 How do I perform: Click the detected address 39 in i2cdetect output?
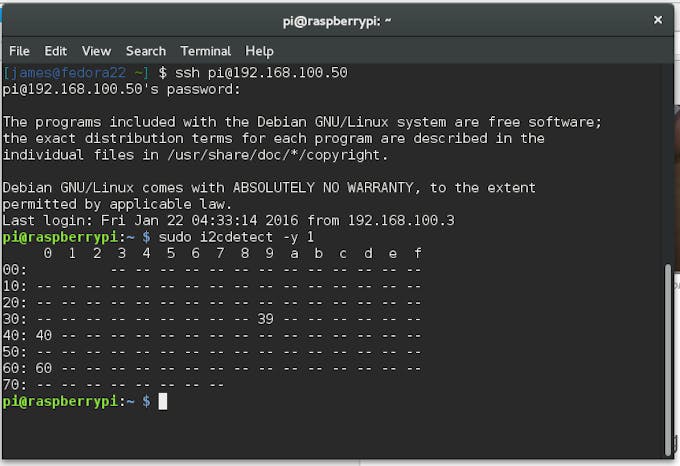tap(265, 319)
